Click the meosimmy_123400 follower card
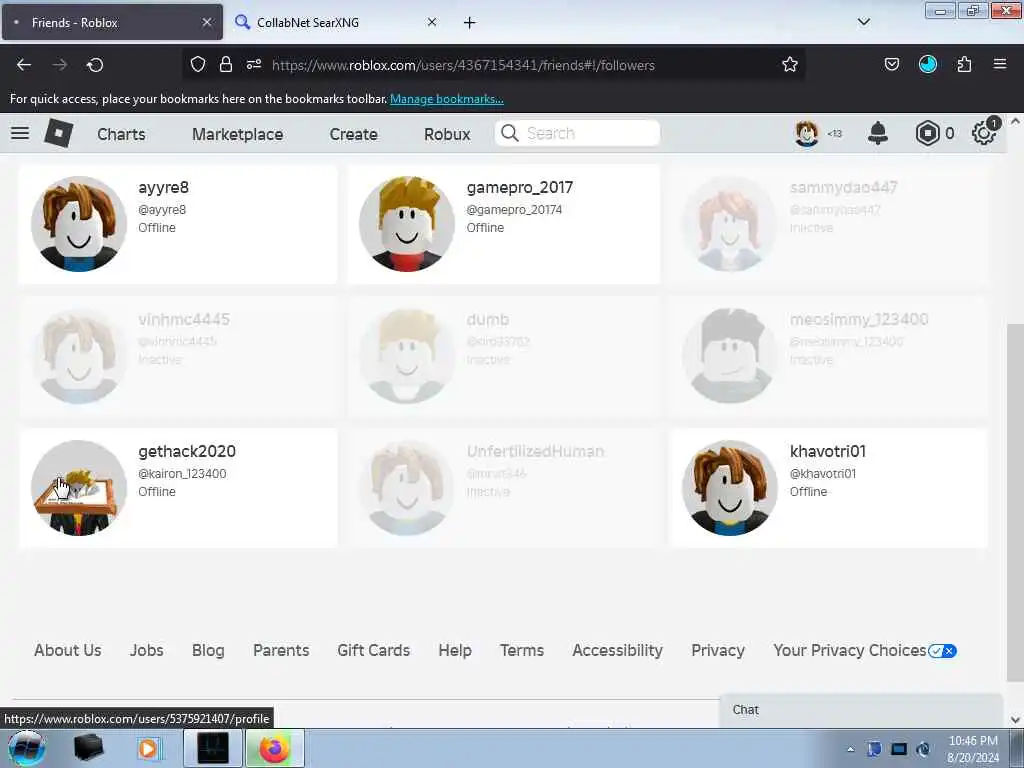1024x768 pixels. [x=828, y=356]
